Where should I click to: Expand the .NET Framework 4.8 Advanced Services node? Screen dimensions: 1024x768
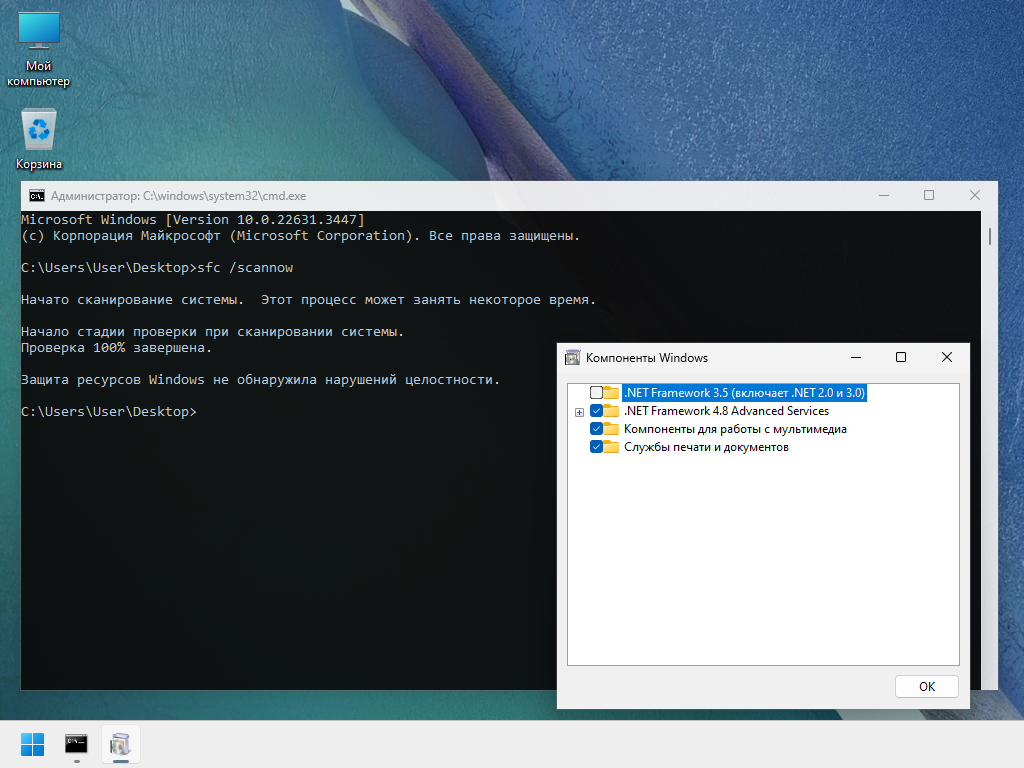pyautogui.click(x=579, y=411)
